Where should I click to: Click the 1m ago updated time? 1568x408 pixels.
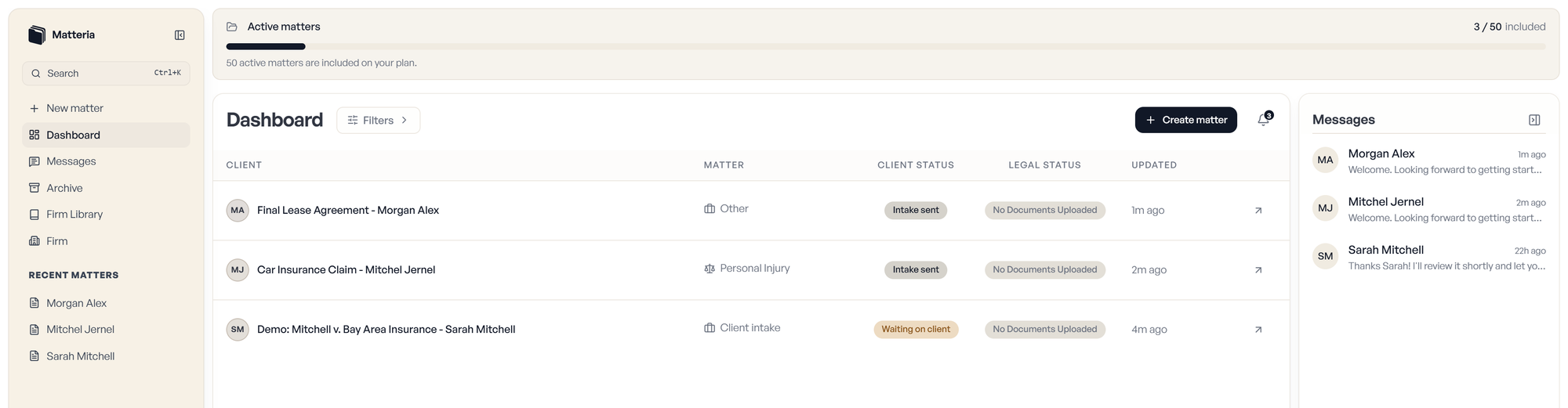coord(1148,211)
